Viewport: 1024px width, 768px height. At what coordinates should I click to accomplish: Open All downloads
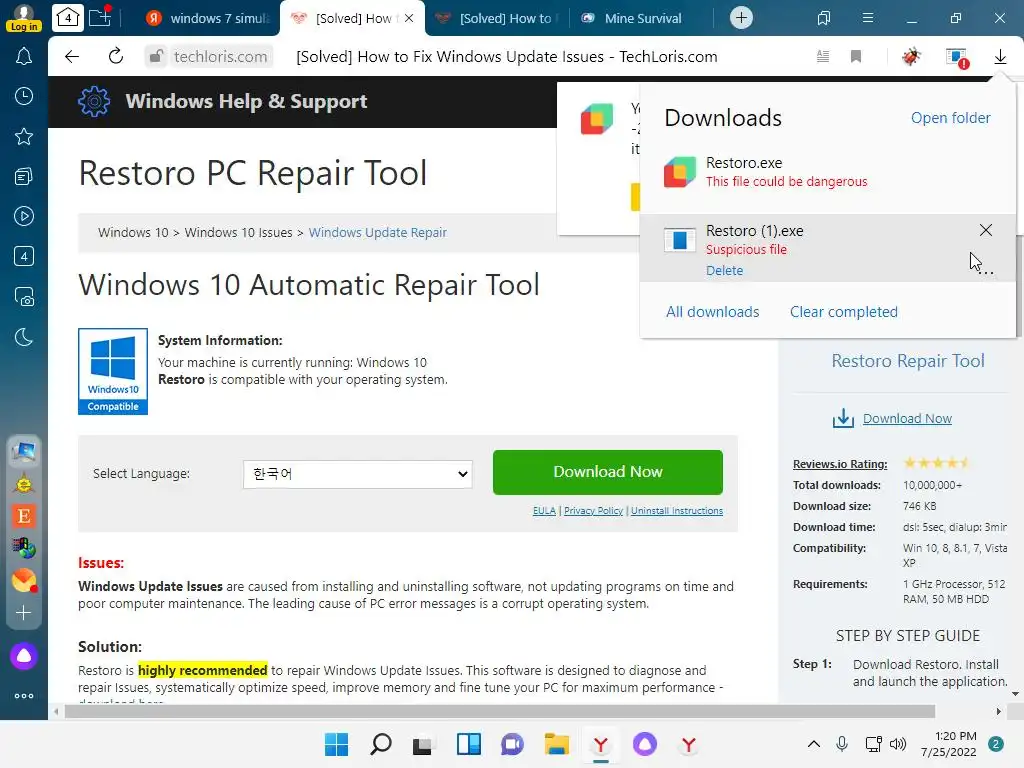(712, 312)
